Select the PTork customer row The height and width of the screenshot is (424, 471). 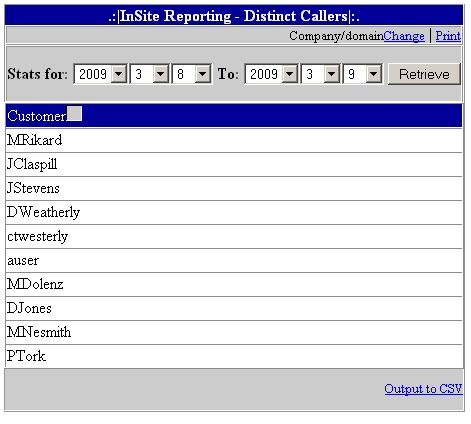pos(234,356)
